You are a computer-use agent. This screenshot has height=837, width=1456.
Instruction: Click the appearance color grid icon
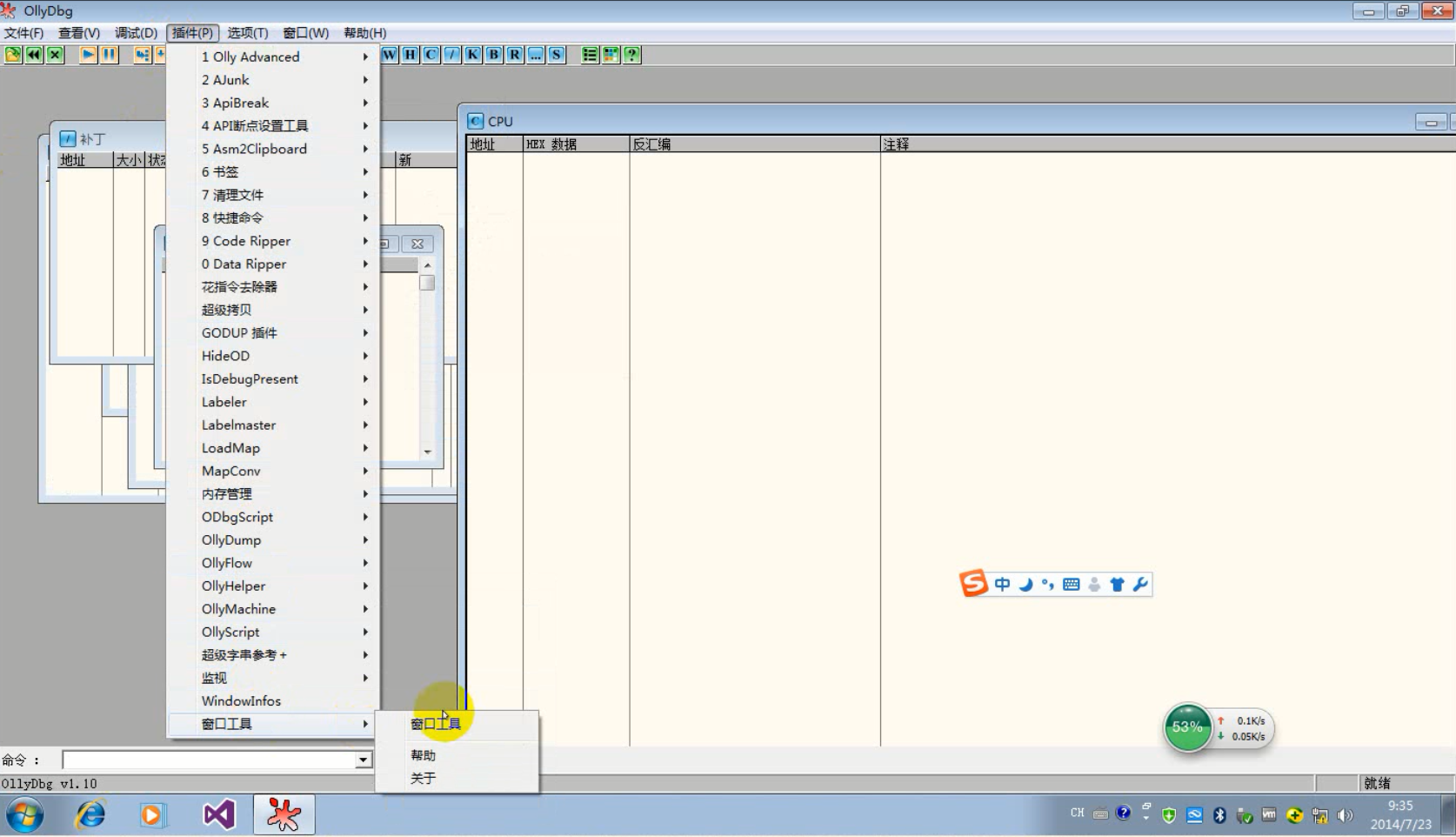click(611, 55)
